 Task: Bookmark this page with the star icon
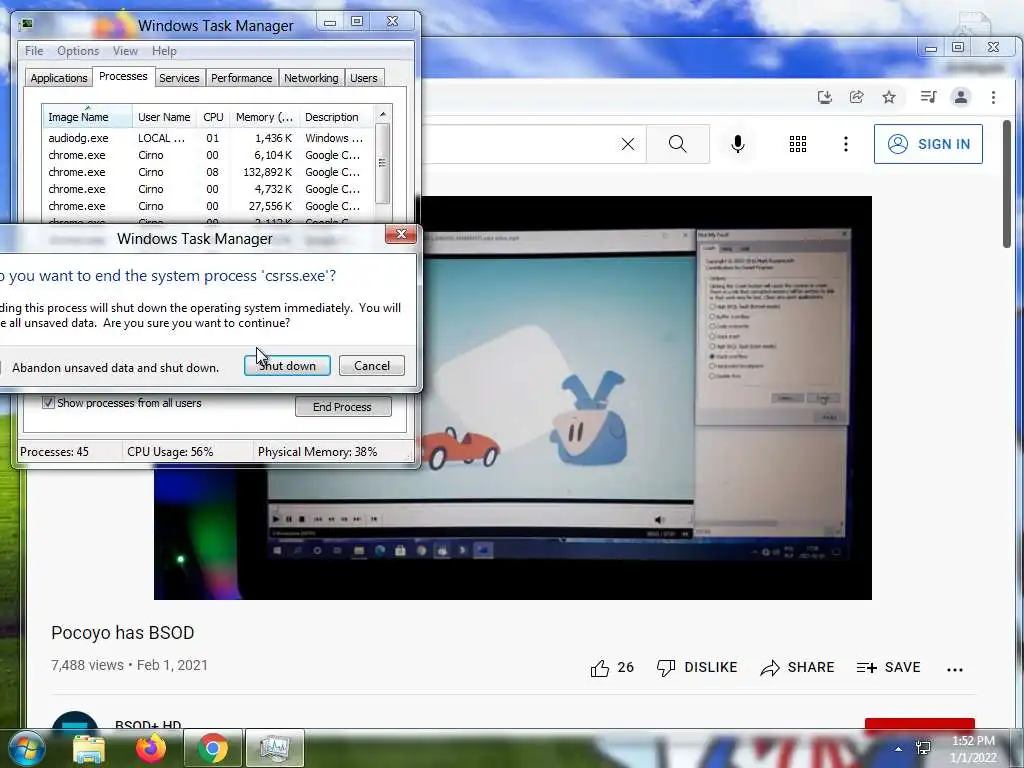click(889, 97)
